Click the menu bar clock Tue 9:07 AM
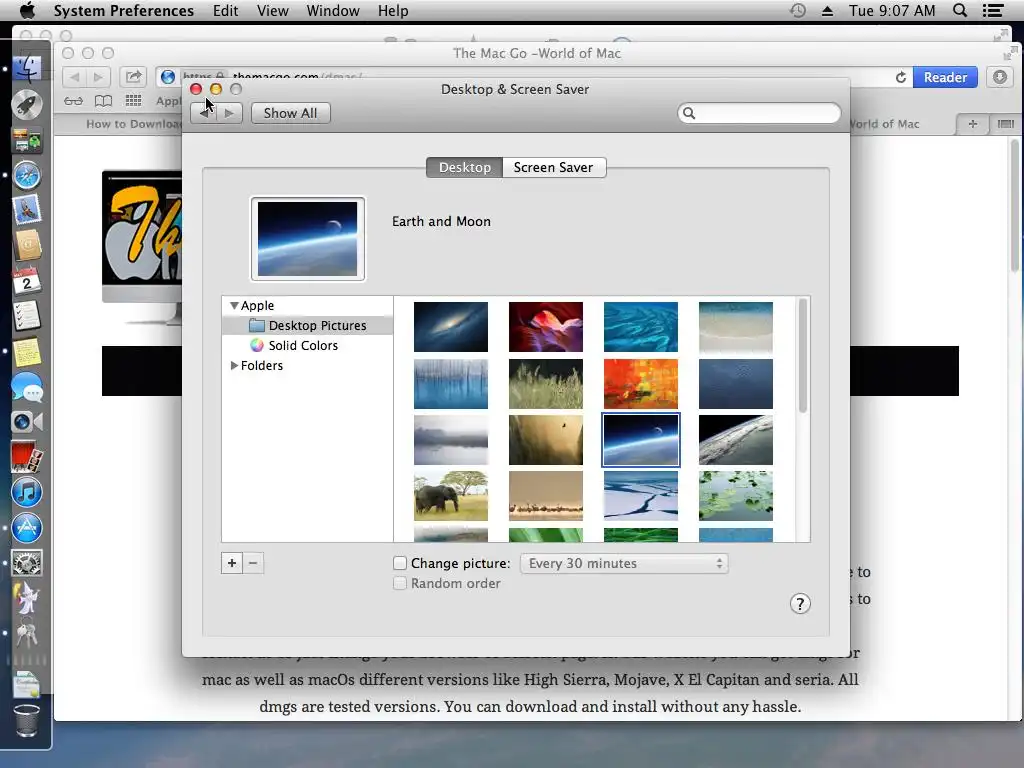 pyautogui.click(x=892, y=10)
